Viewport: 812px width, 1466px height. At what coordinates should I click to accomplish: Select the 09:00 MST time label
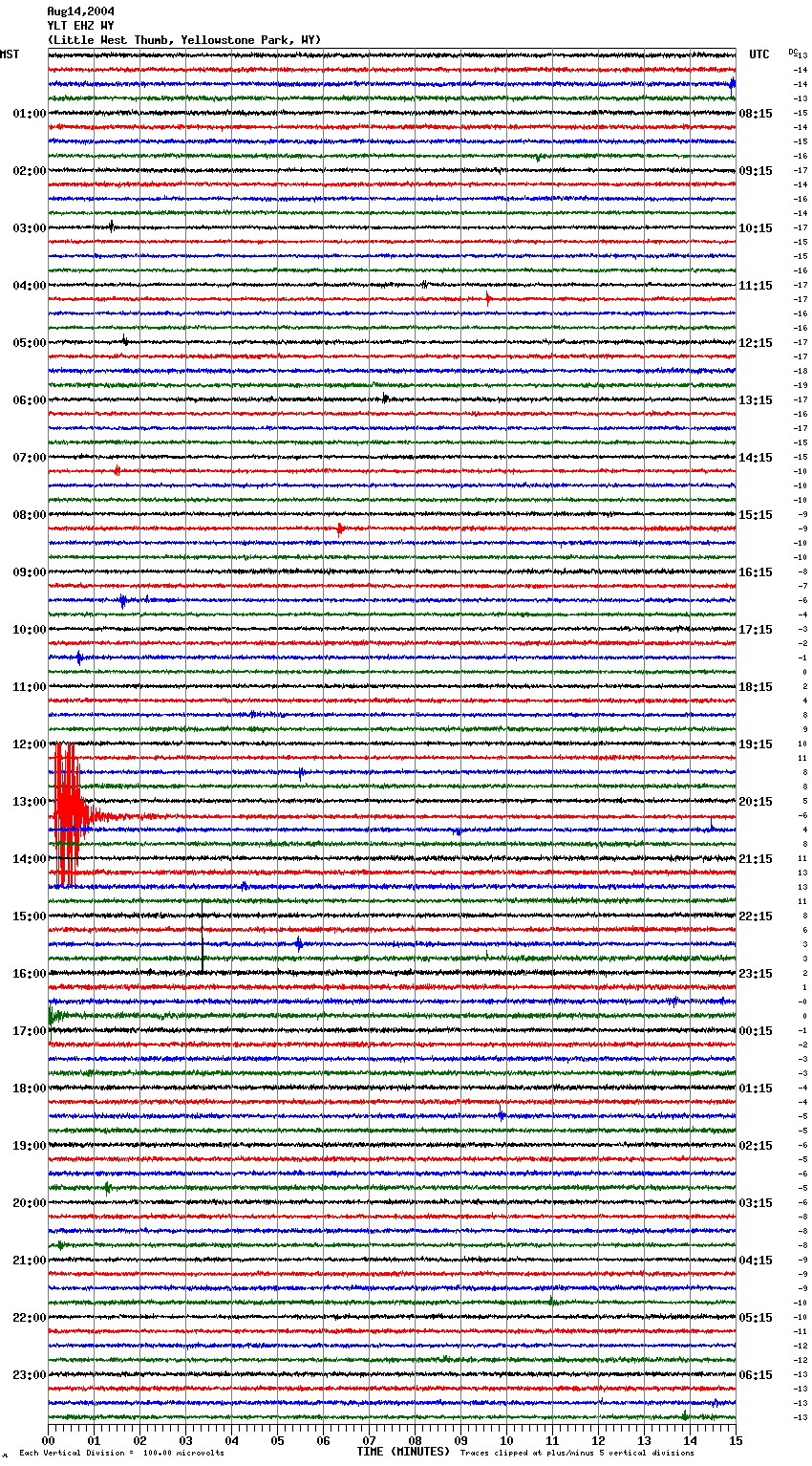click(x=30, y=572)
